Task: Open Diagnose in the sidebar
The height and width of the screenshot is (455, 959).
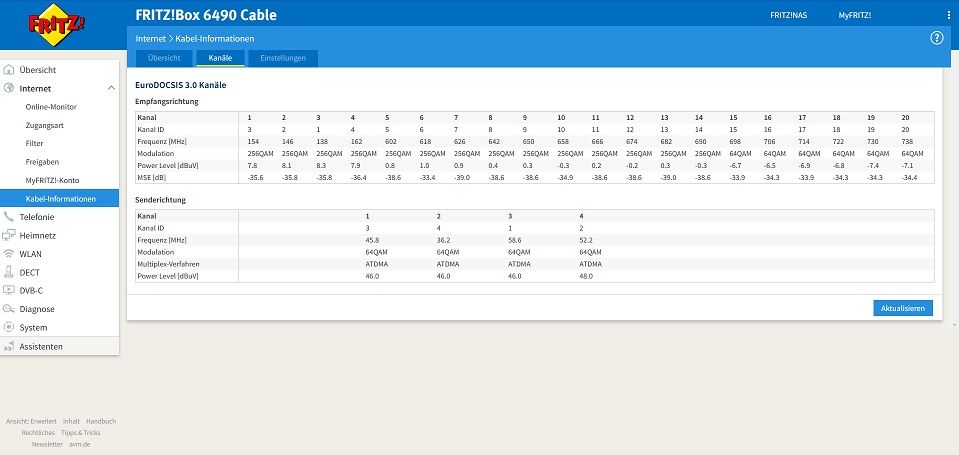Action: (x=37, y=309)
